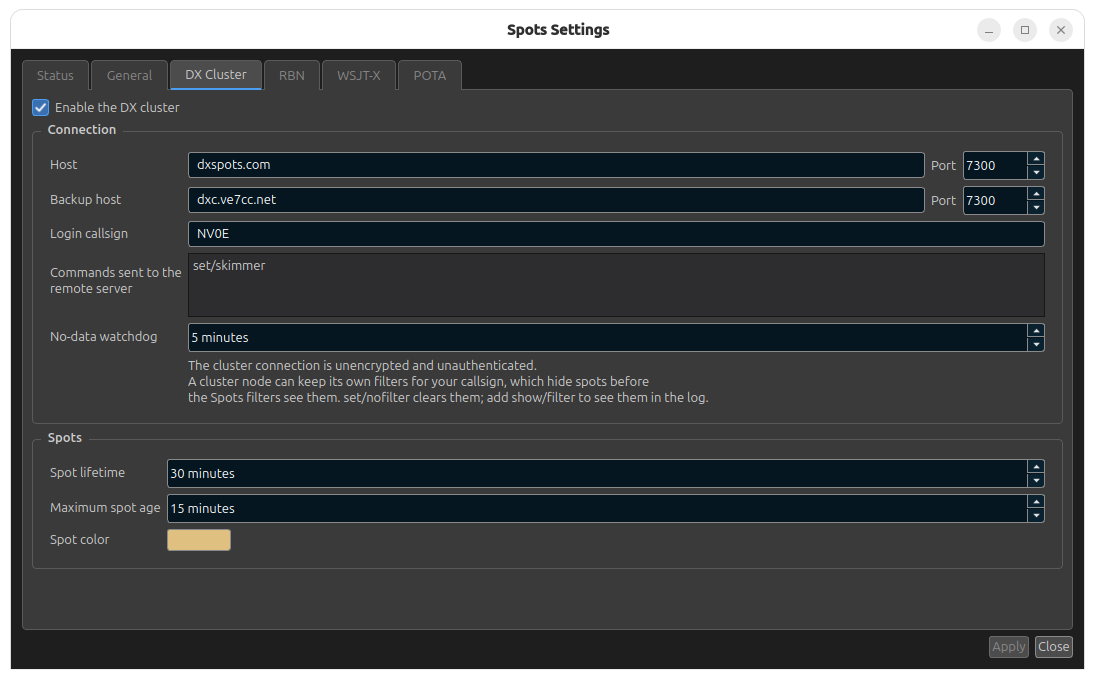Switch to the RBN tab
Viewport: 1095px width, 680px height.
click(x=292, y=75)
